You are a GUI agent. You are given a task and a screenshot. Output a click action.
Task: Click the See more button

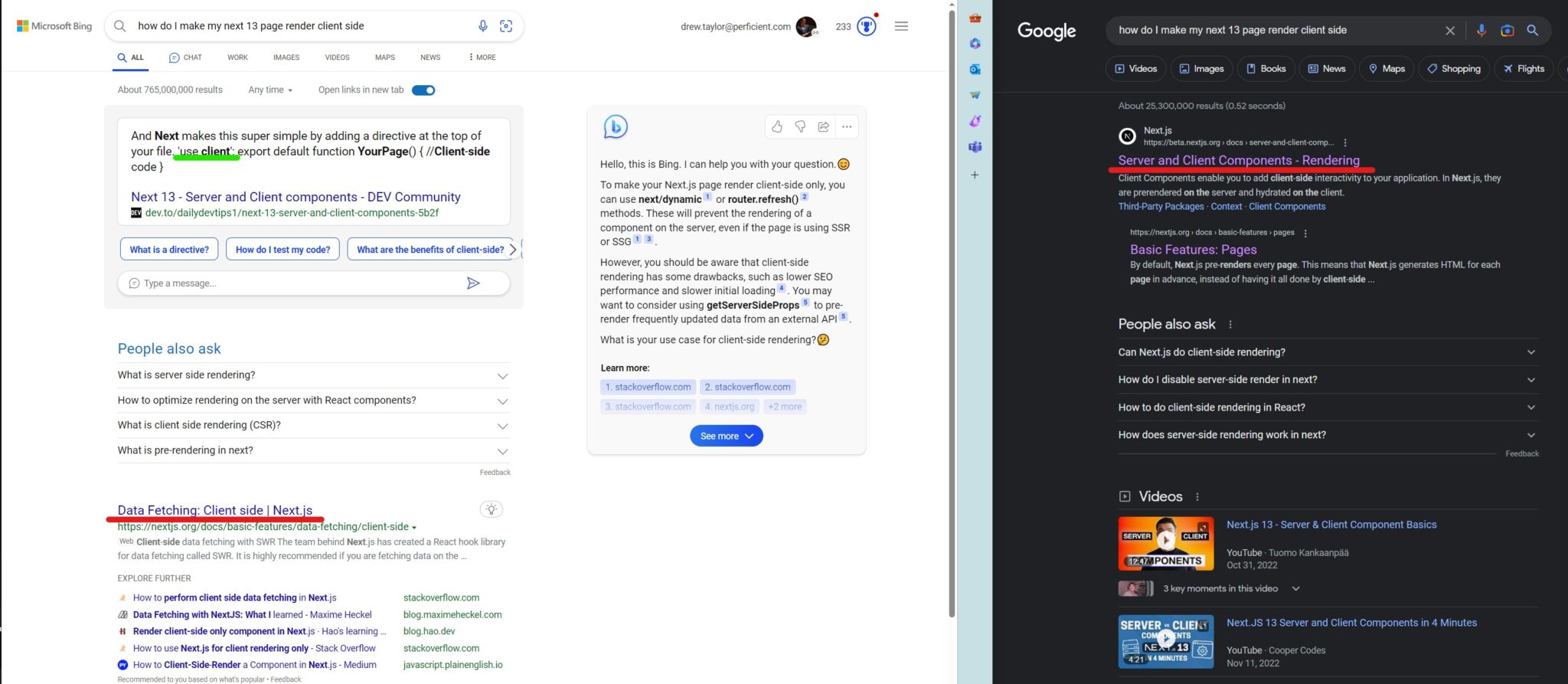pos(727,436)
